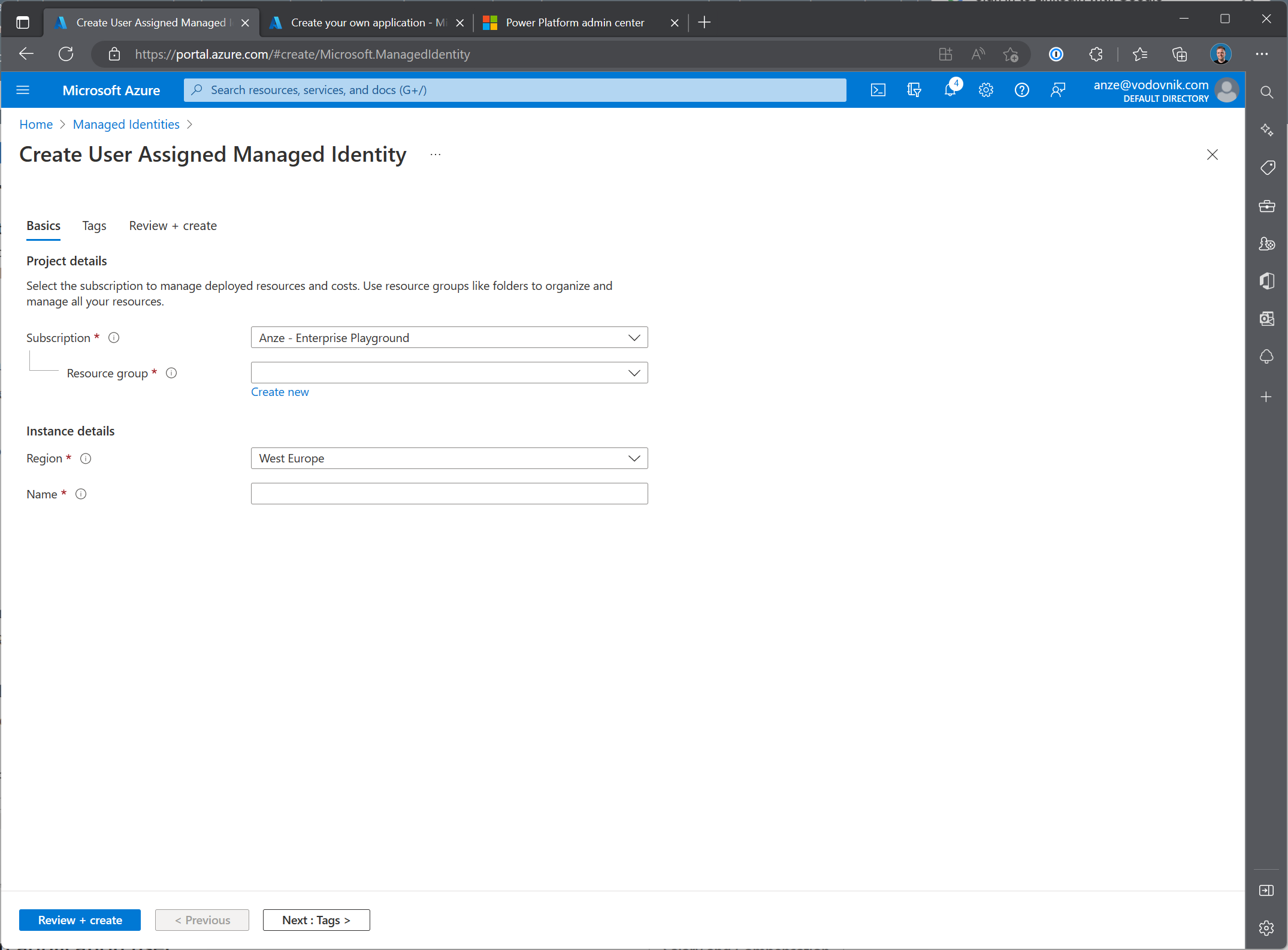Click the Review + create button

click(x=80, y=920)
